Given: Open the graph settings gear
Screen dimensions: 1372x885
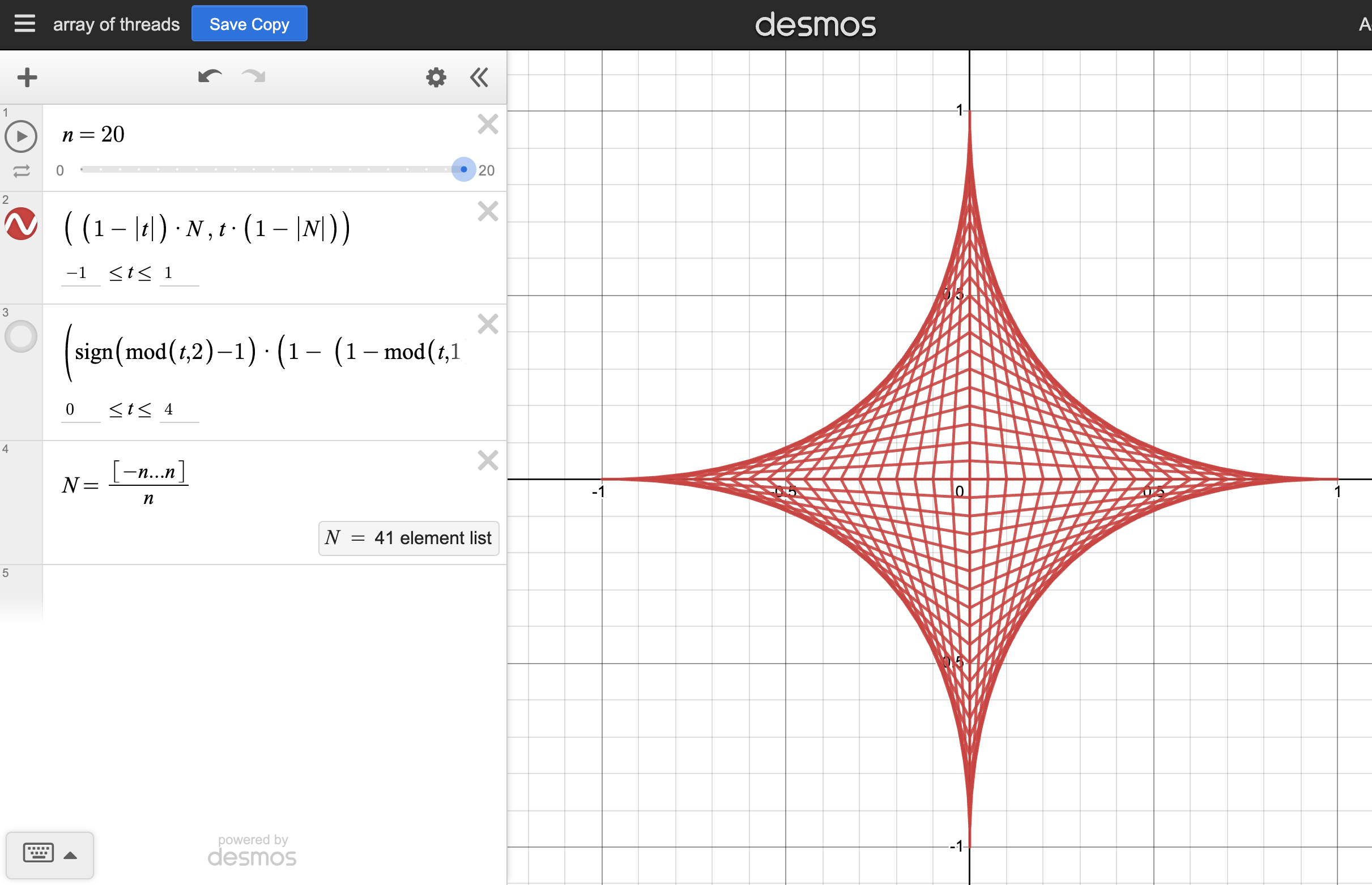Looking at the screenshot, I should 435,76.
